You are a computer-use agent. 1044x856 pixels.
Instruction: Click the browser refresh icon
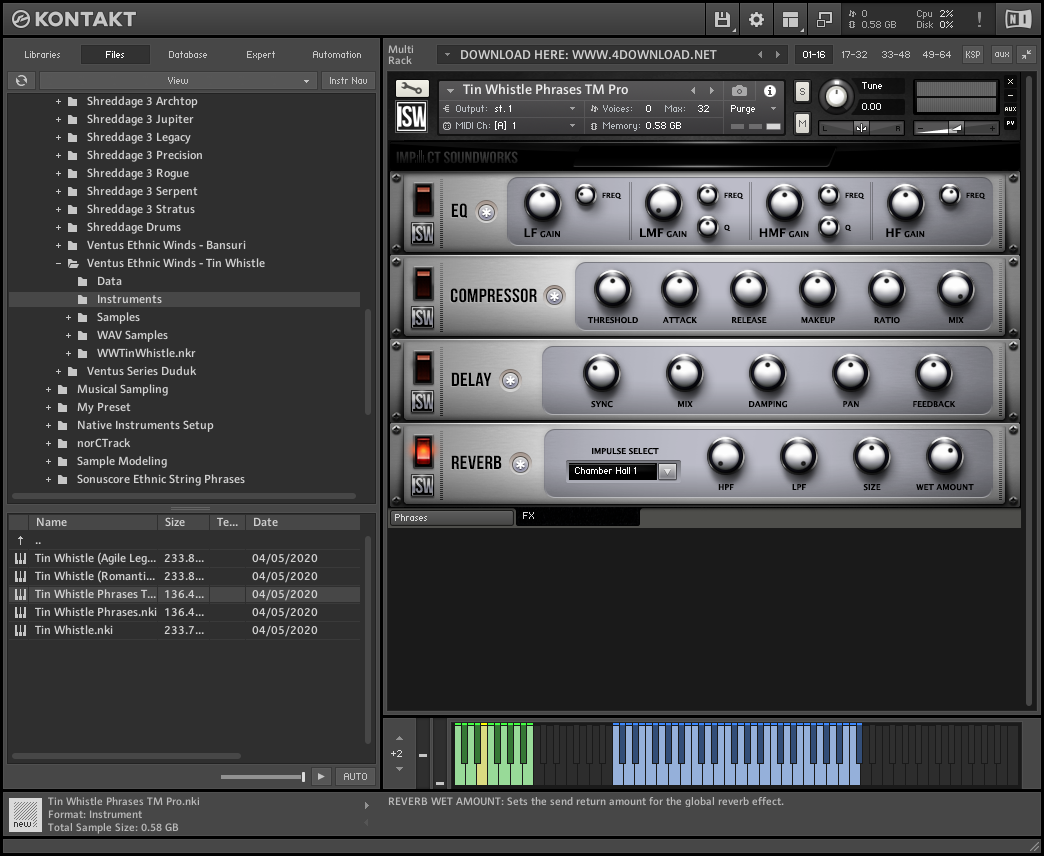(21, 81)
